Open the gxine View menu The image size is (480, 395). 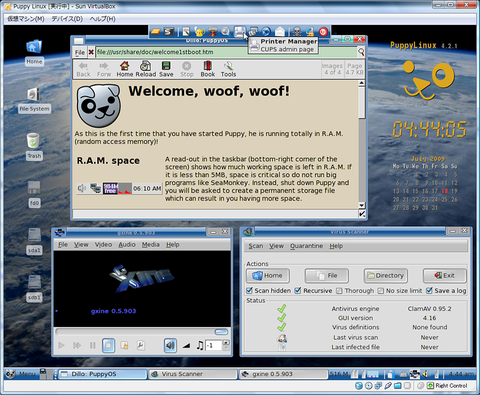tap(81, 245)
